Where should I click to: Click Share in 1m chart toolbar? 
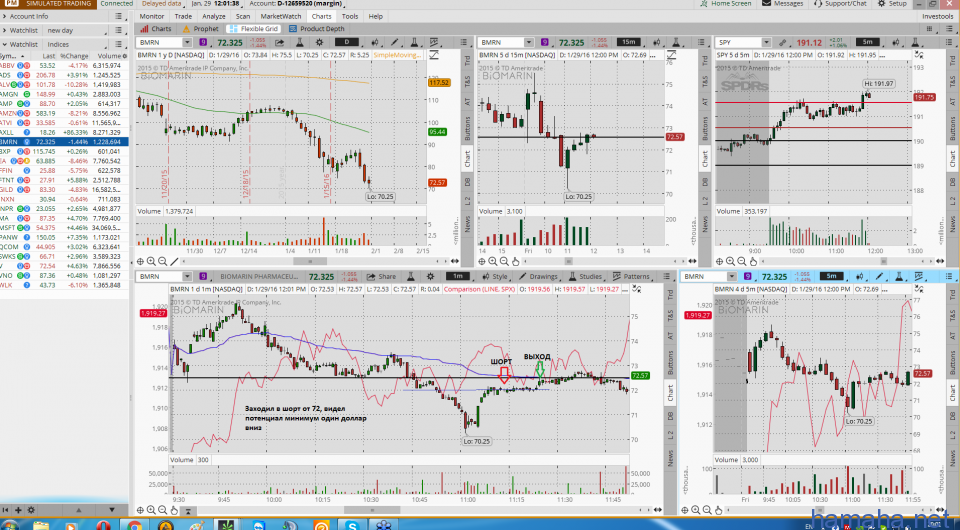coord(381,277)
